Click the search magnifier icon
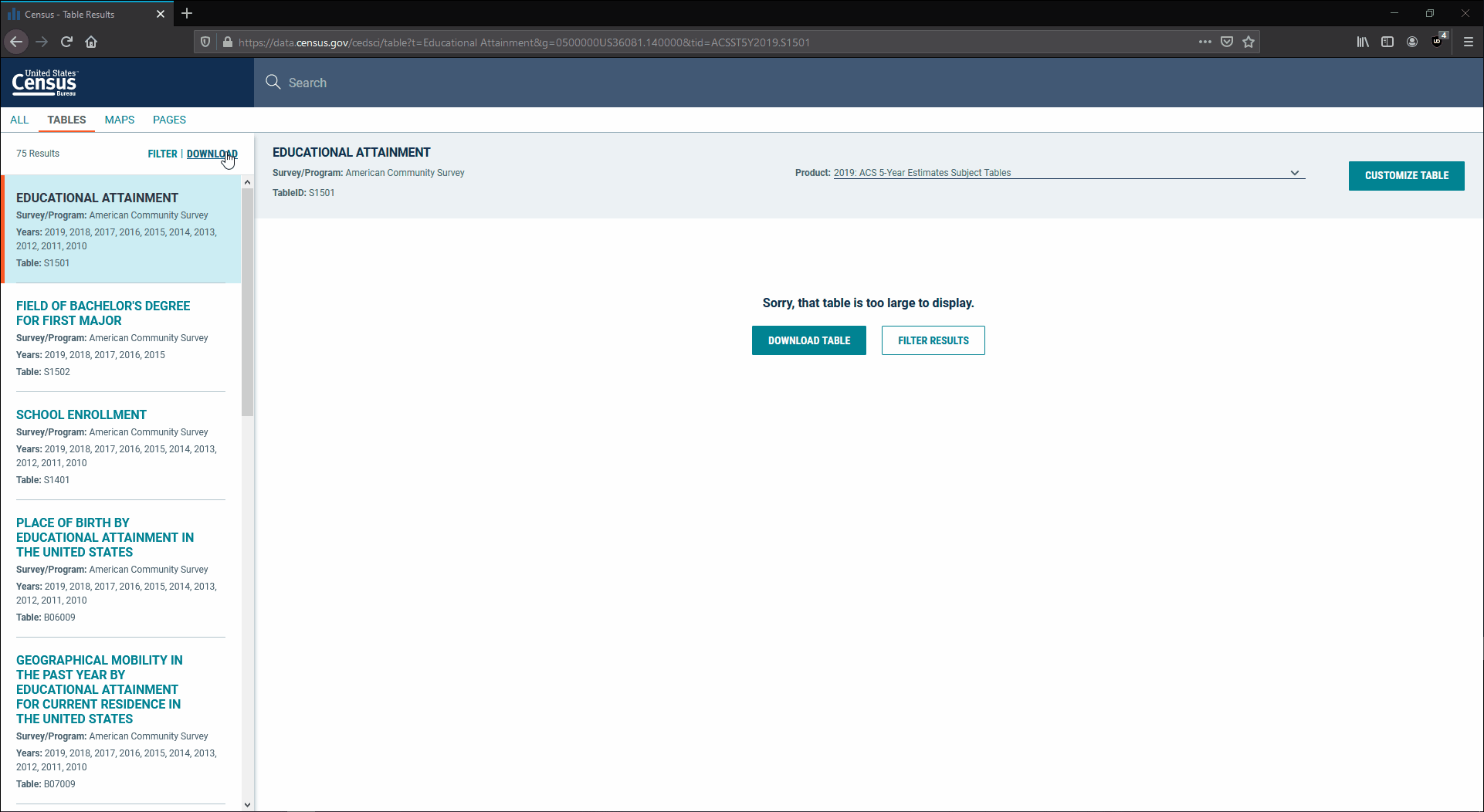1484x812 pixels. coord(273,82)
